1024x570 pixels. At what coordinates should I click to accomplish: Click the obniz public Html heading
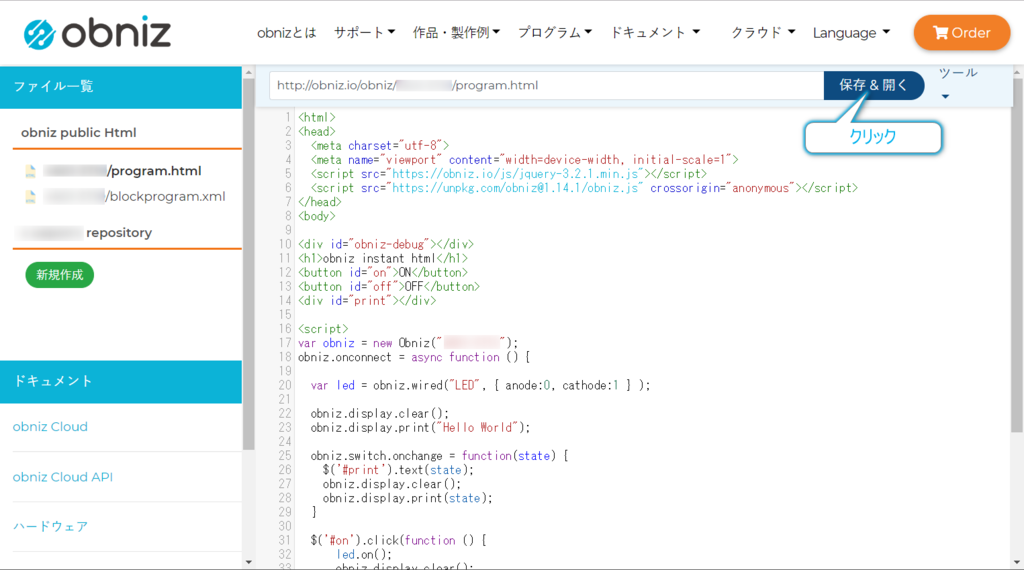pos(78,133)
